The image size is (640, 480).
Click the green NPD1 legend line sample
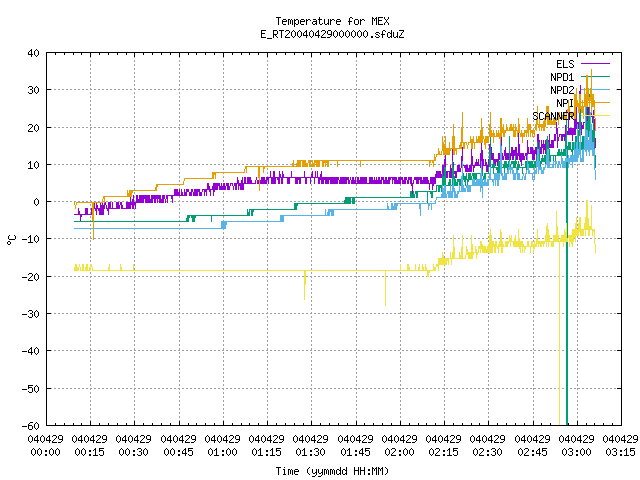595,77
